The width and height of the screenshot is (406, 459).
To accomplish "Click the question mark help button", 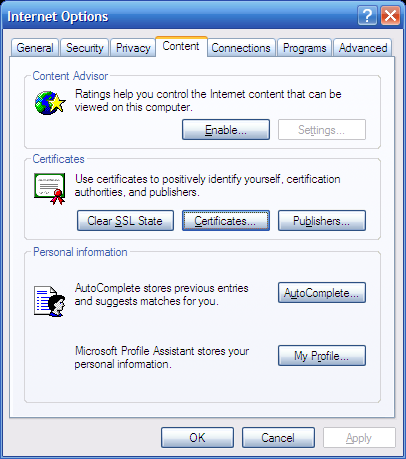I will (367, 16).
